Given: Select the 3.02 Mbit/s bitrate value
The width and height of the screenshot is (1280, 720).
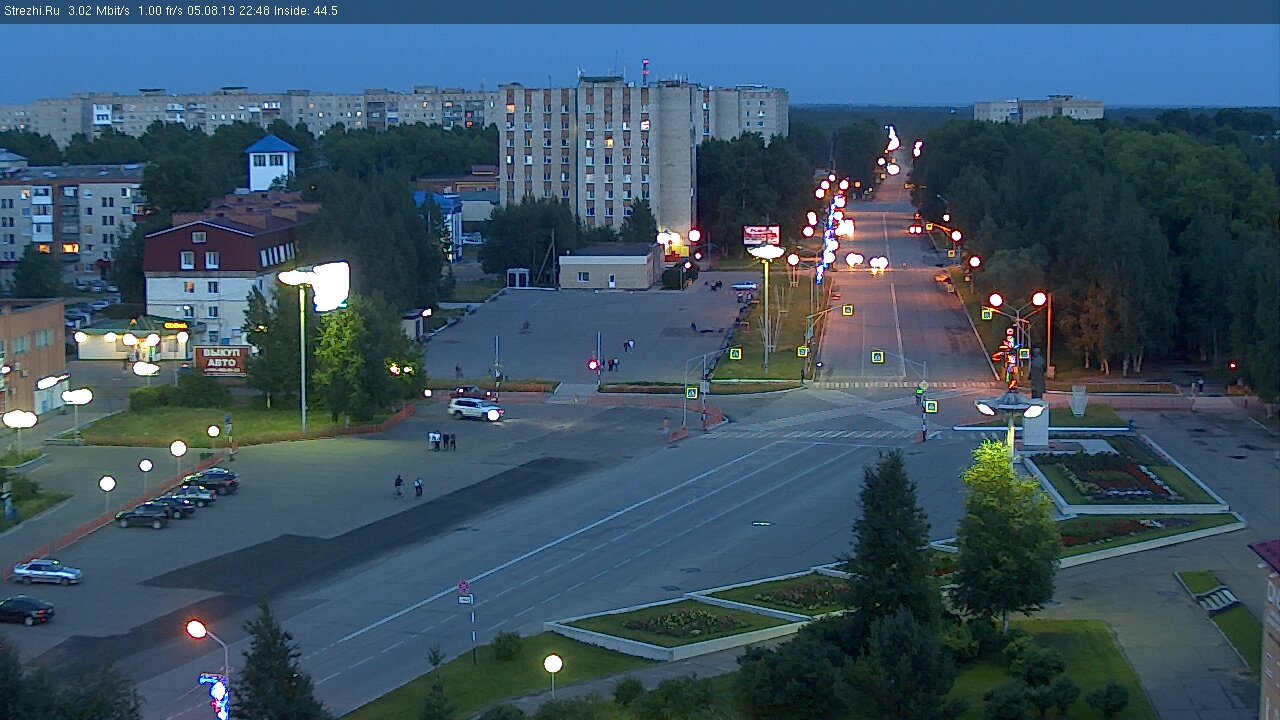Looking at the screenshot, I should click(x=99, y=11).
